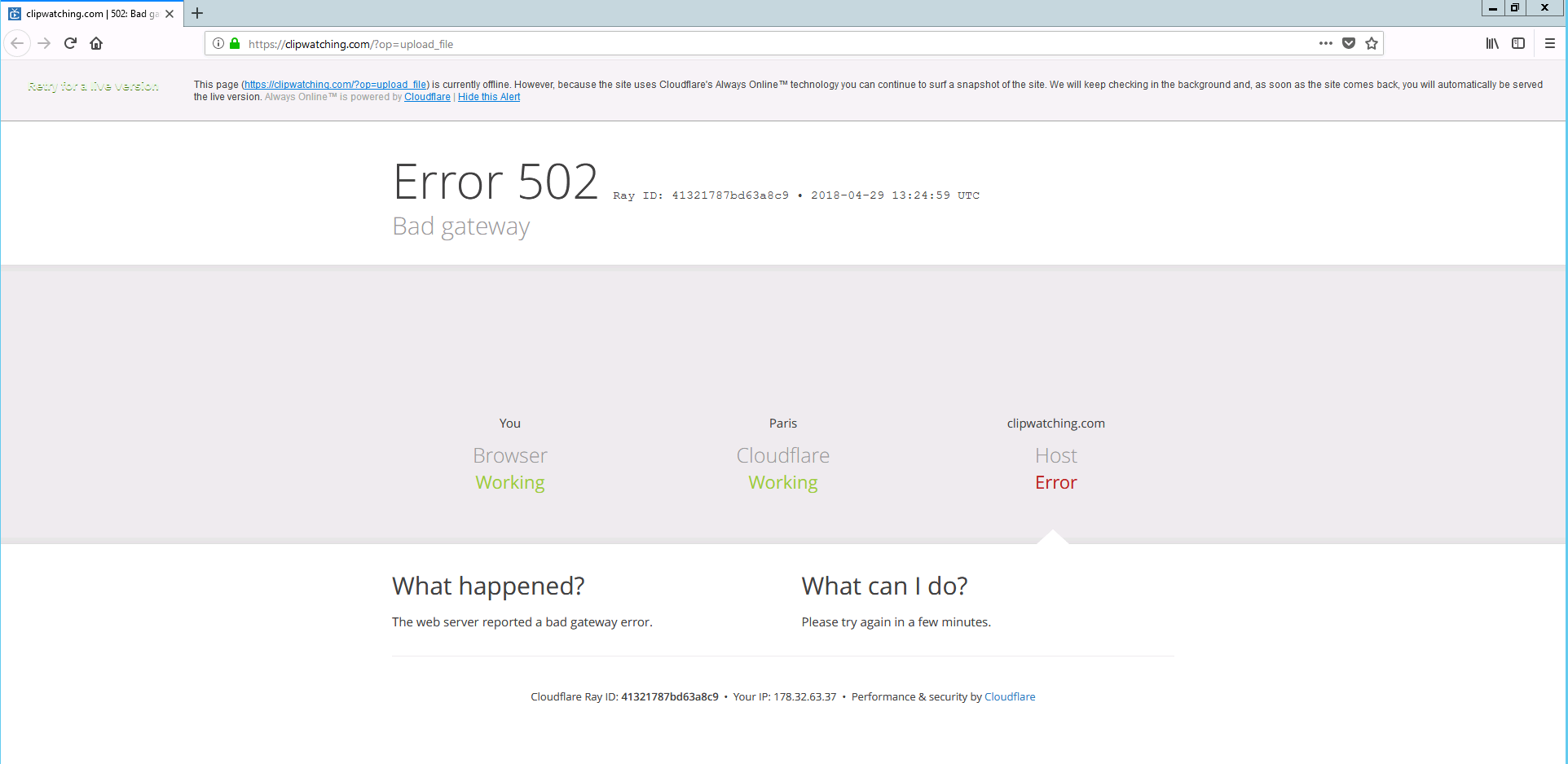Image resolution: width=1568 pixels, height=764 pixels.
Task: Go forward to next page
Action: click(44, 43)
